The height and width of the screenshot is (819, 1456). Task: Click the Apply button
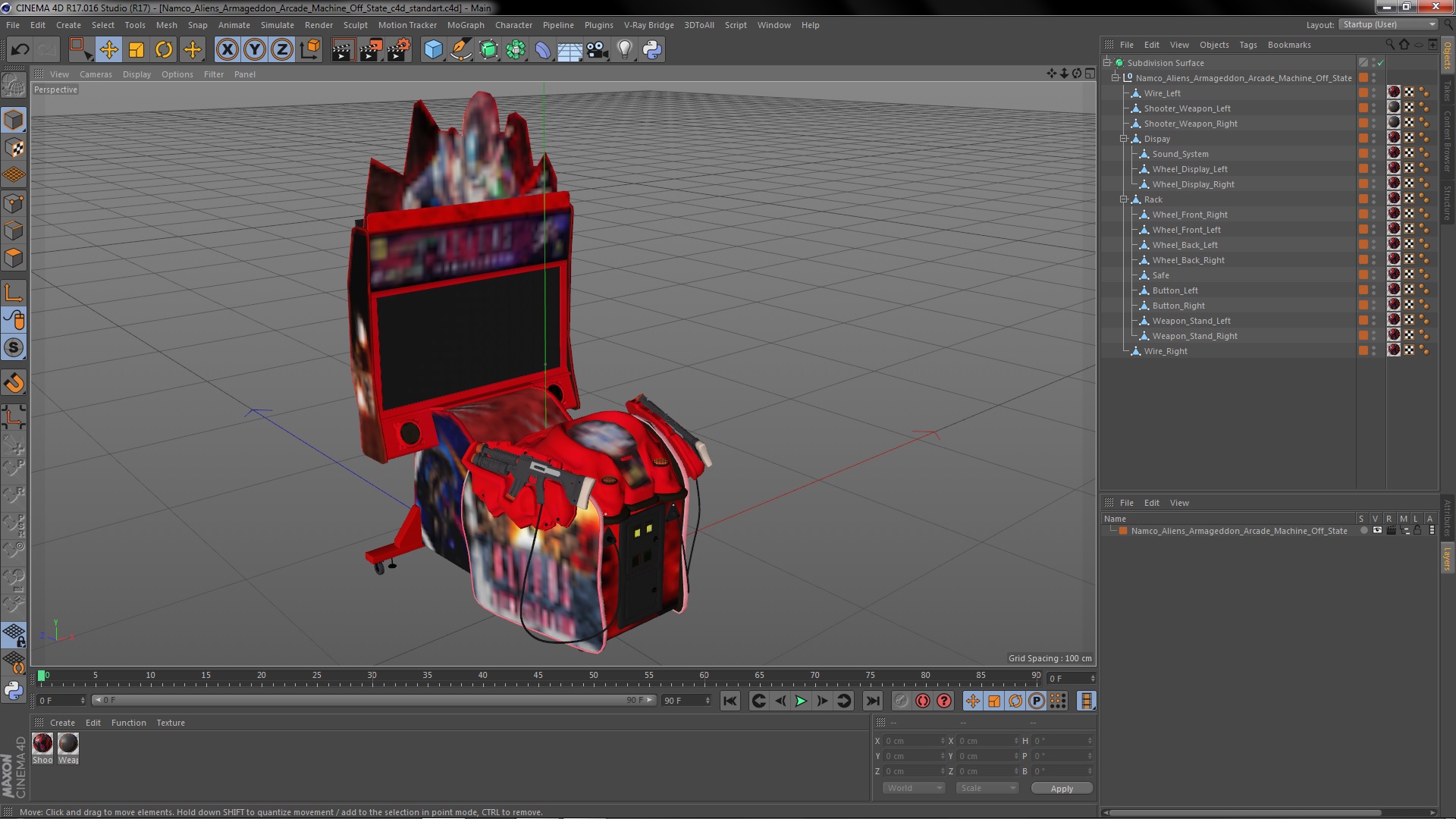pos(1062,788)
